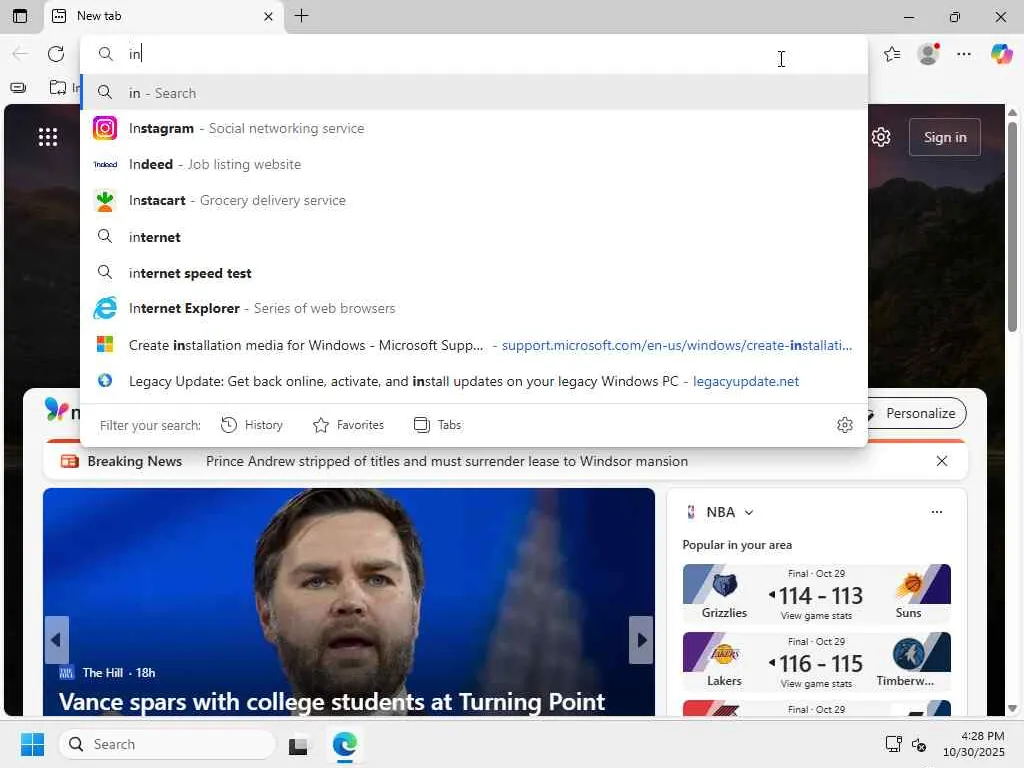Open the Windows Start menu
Viewport: 1024px width, 768px height.
coord(32,744)
